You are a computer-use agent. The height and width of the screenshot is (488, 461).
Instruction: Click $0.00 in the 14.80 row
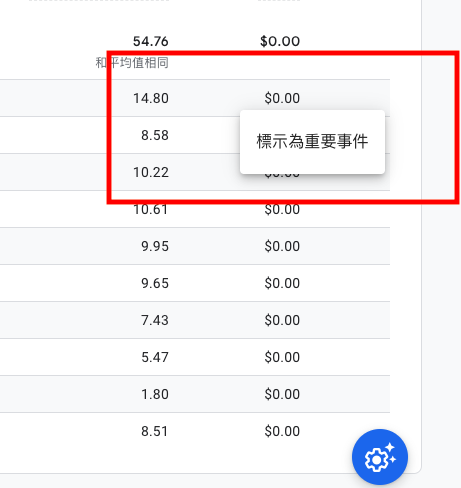[x=282, y=98]
